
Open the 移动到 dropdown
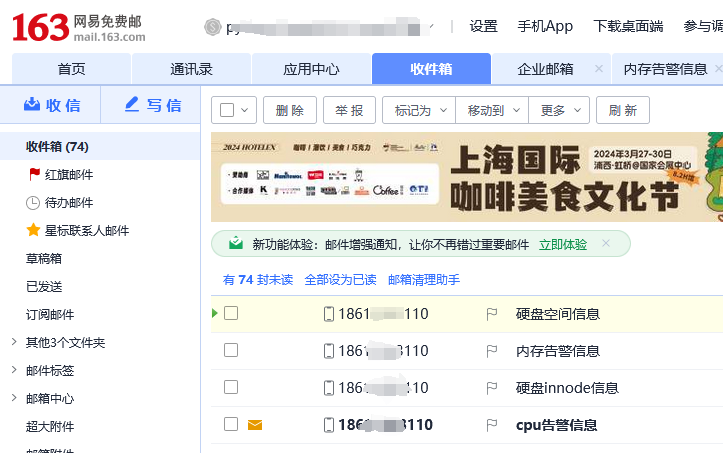click(492, 110)
